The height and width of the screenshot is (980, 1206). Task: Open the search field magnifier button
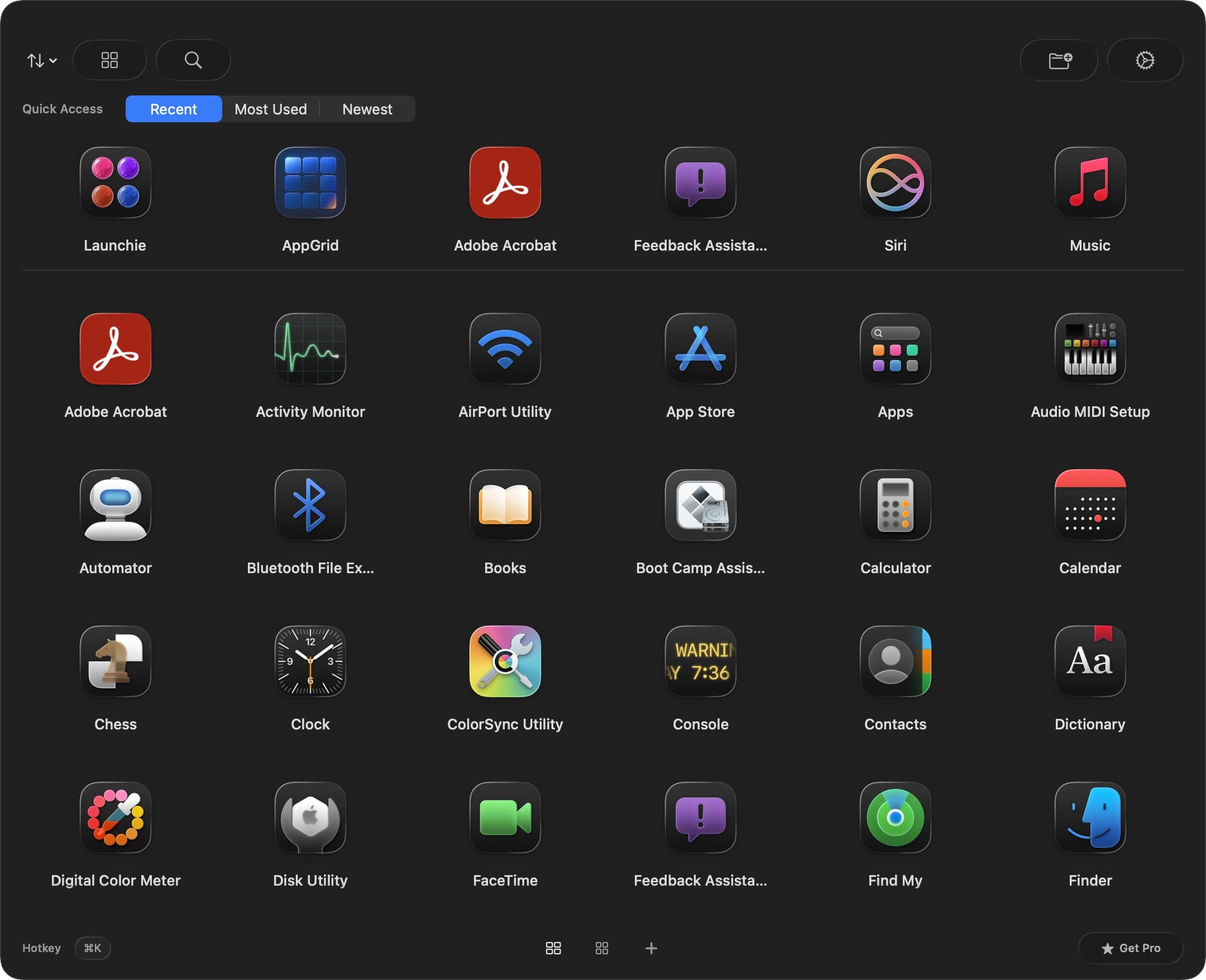tap(193, 60)
